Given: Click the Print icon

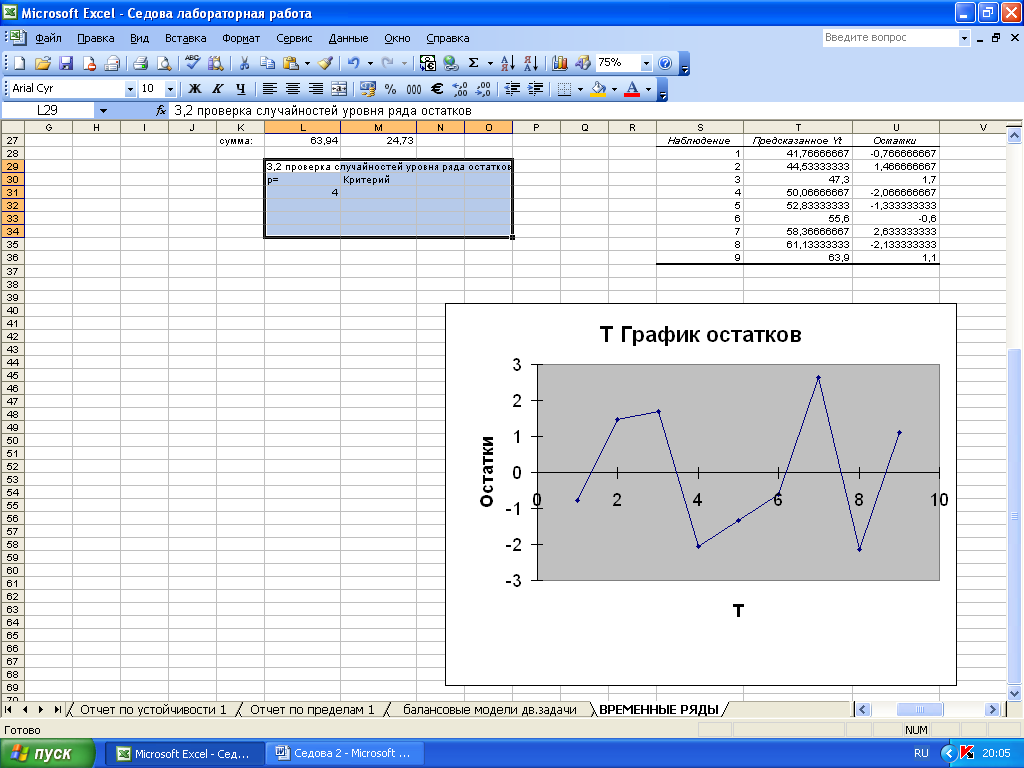Looking at the screenshot, I should pos(140,63).
